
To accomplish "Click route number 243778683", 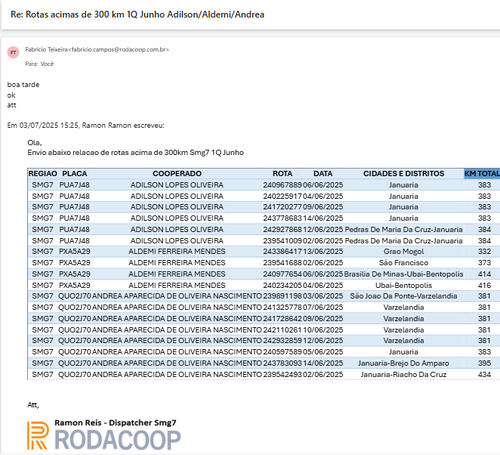I will (x=282, y=218).
